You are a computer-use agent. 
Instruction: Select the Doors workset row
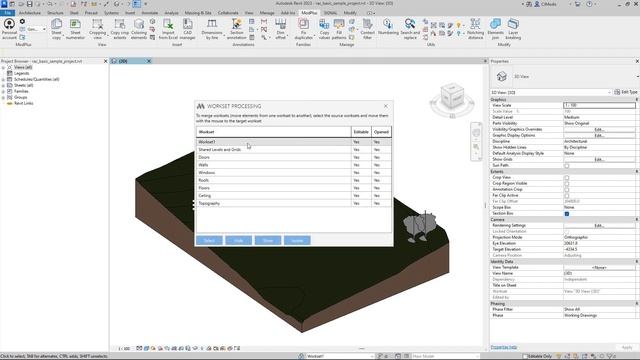[293, 158]
